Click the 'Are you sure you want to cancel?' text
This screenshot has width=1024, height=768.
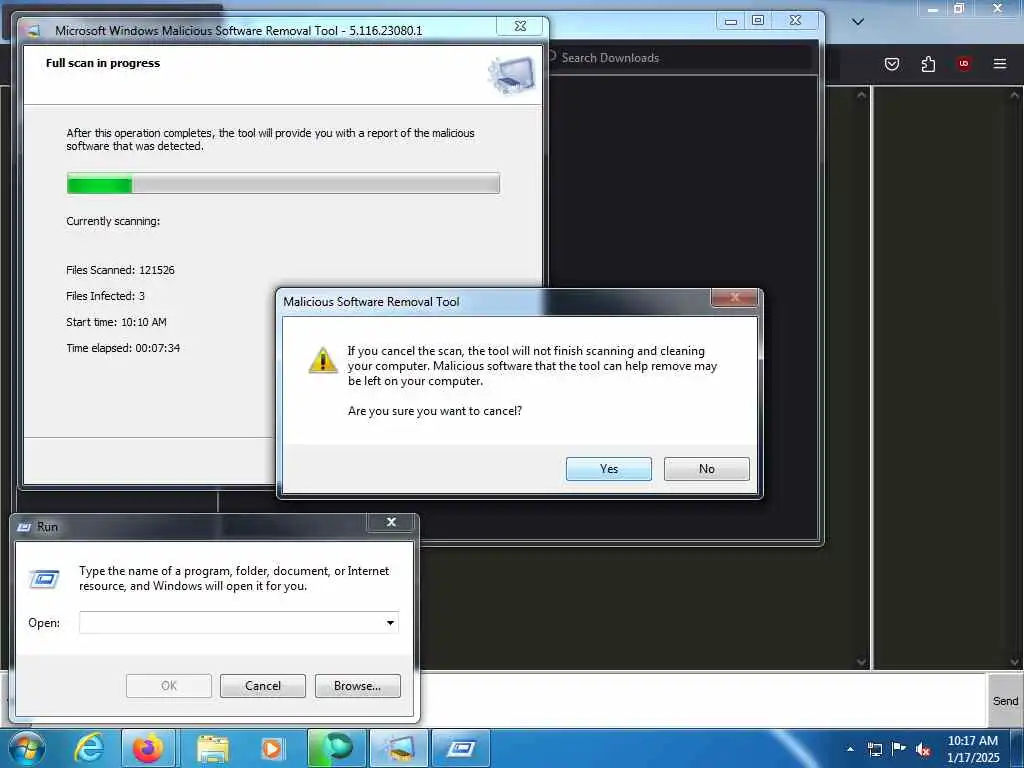click(x=435, y=411)
